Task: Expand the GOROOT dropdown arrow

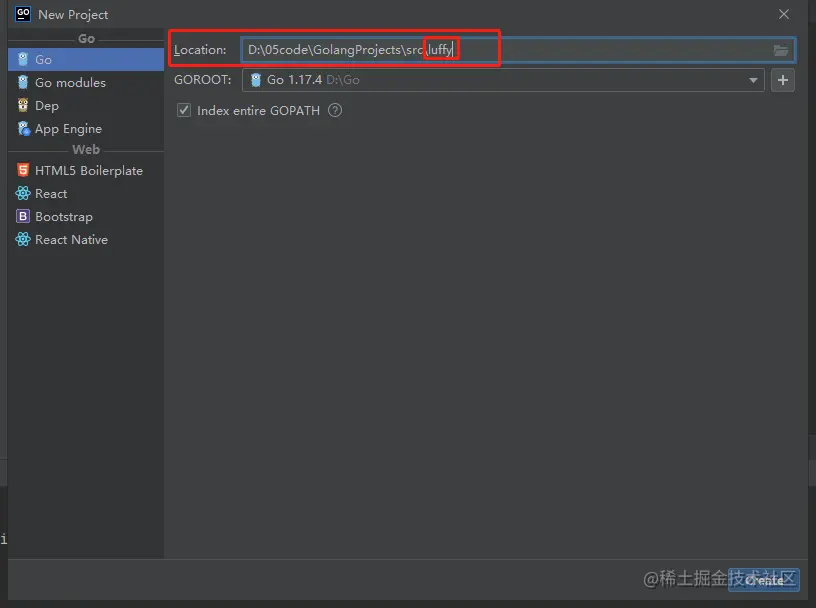Action: [x=753, y=80]
